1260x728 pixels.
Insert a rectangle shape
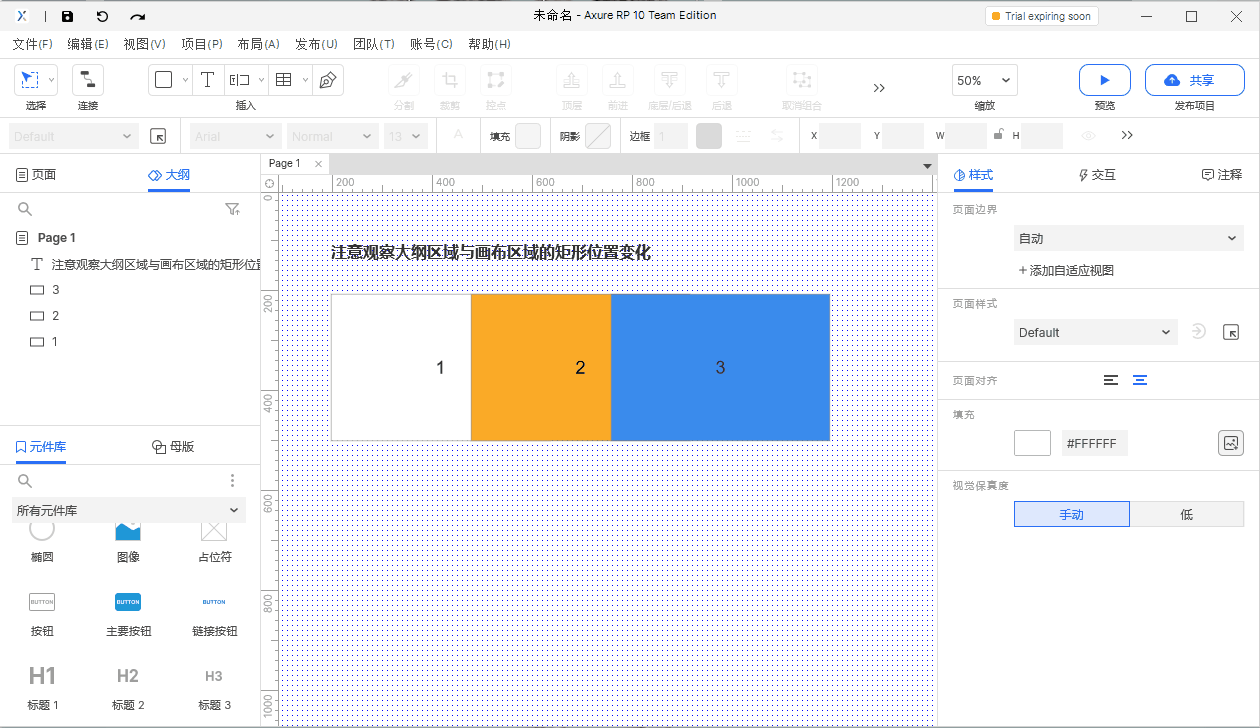tap(164, 80)
